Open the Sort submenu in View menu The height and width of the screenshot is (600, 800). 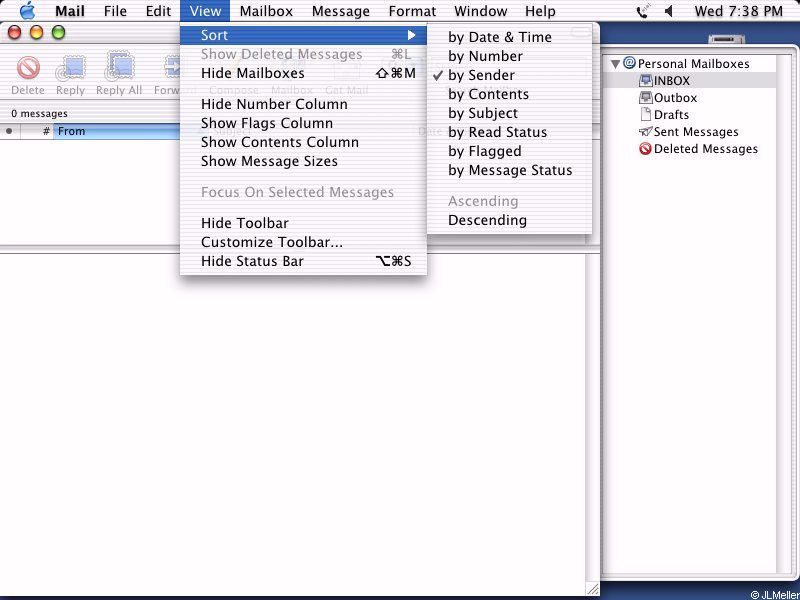[304, 35]
